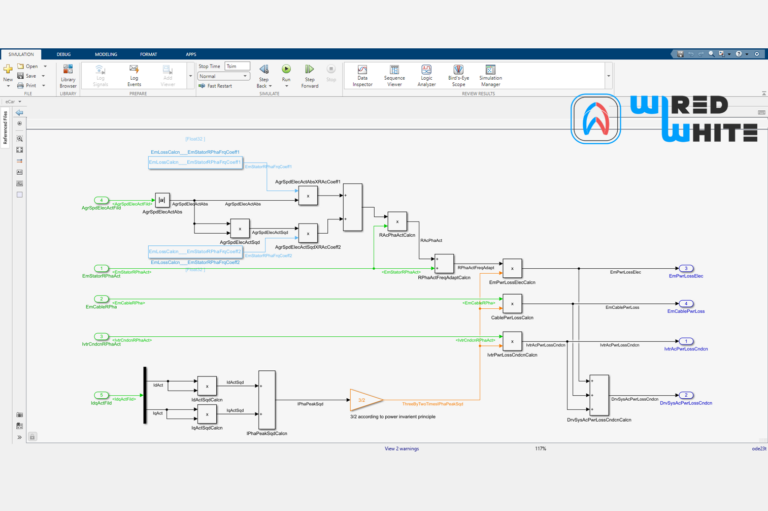The width and height of the screenshot is (768, 511).
Task: Select the IPhaPeakSqdCalcn sum block
Action: pyautogui.click(x=267, y=400)
